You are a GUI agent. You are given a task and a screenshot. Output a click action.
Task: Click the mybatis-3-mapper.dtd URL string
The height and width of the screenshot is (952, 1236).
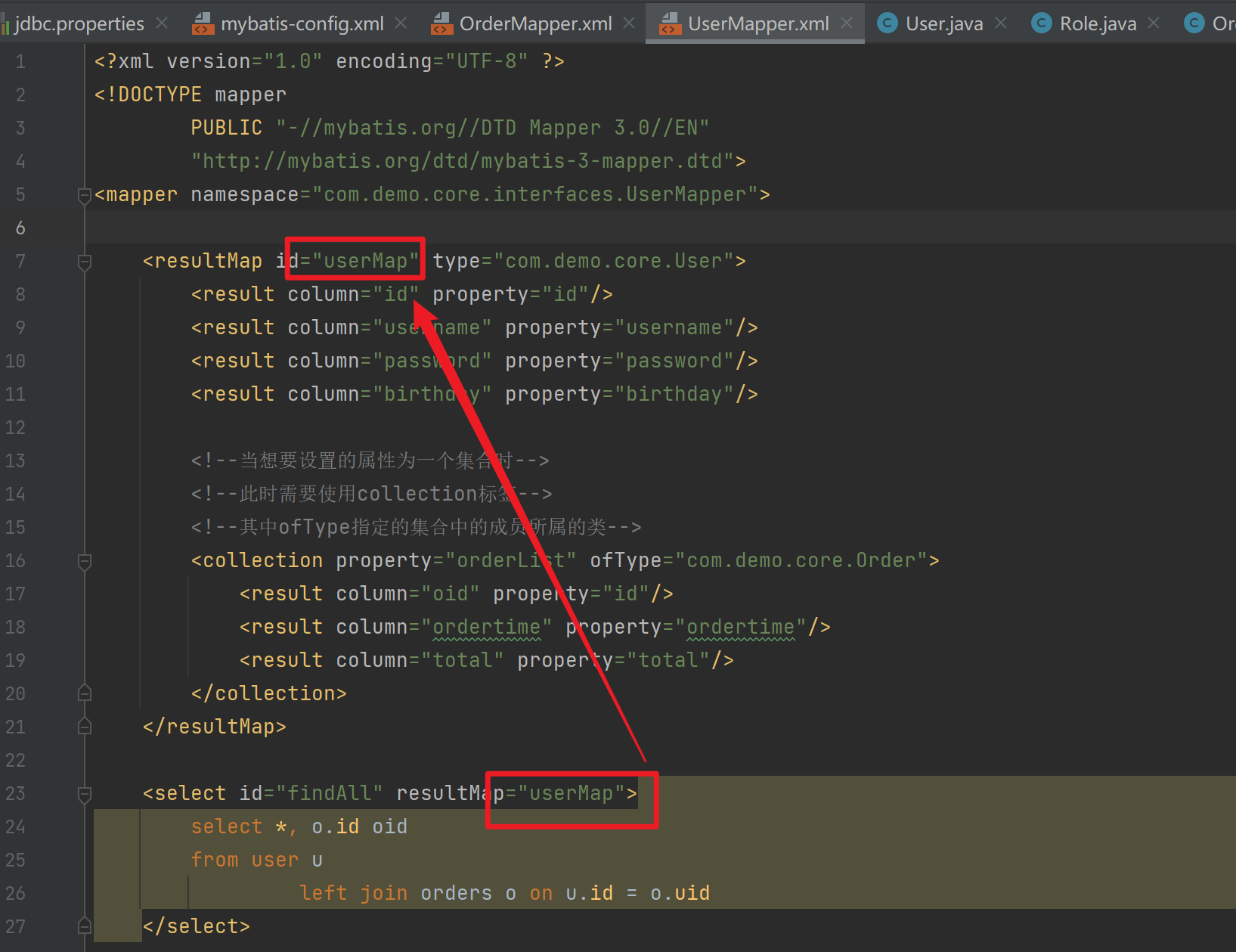pos(463,161)
